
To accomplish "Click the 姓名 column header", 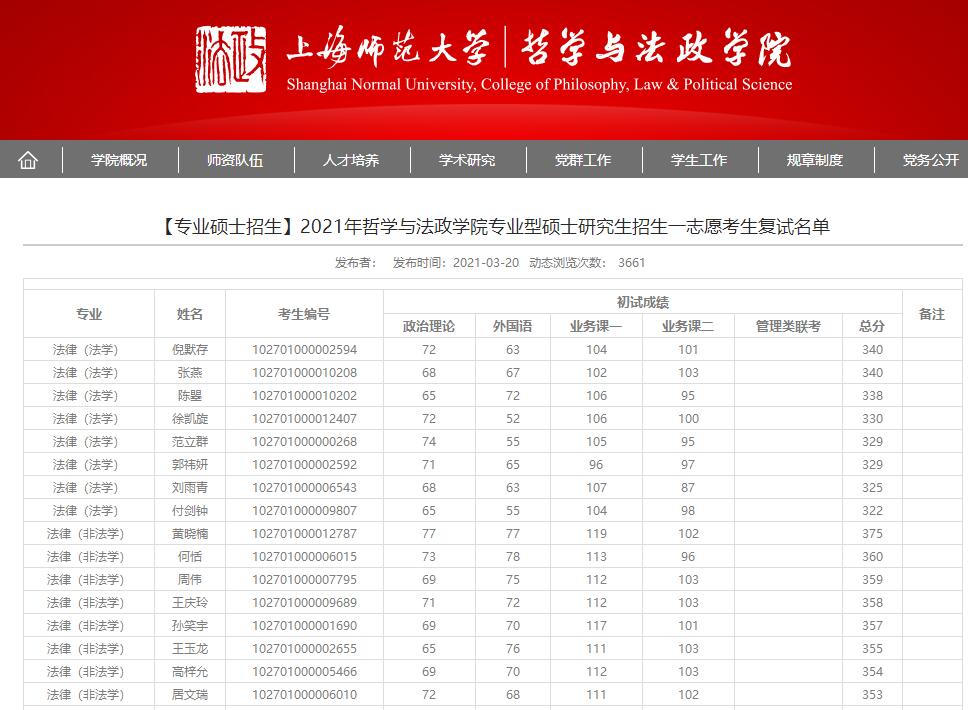I will [189, 313].
